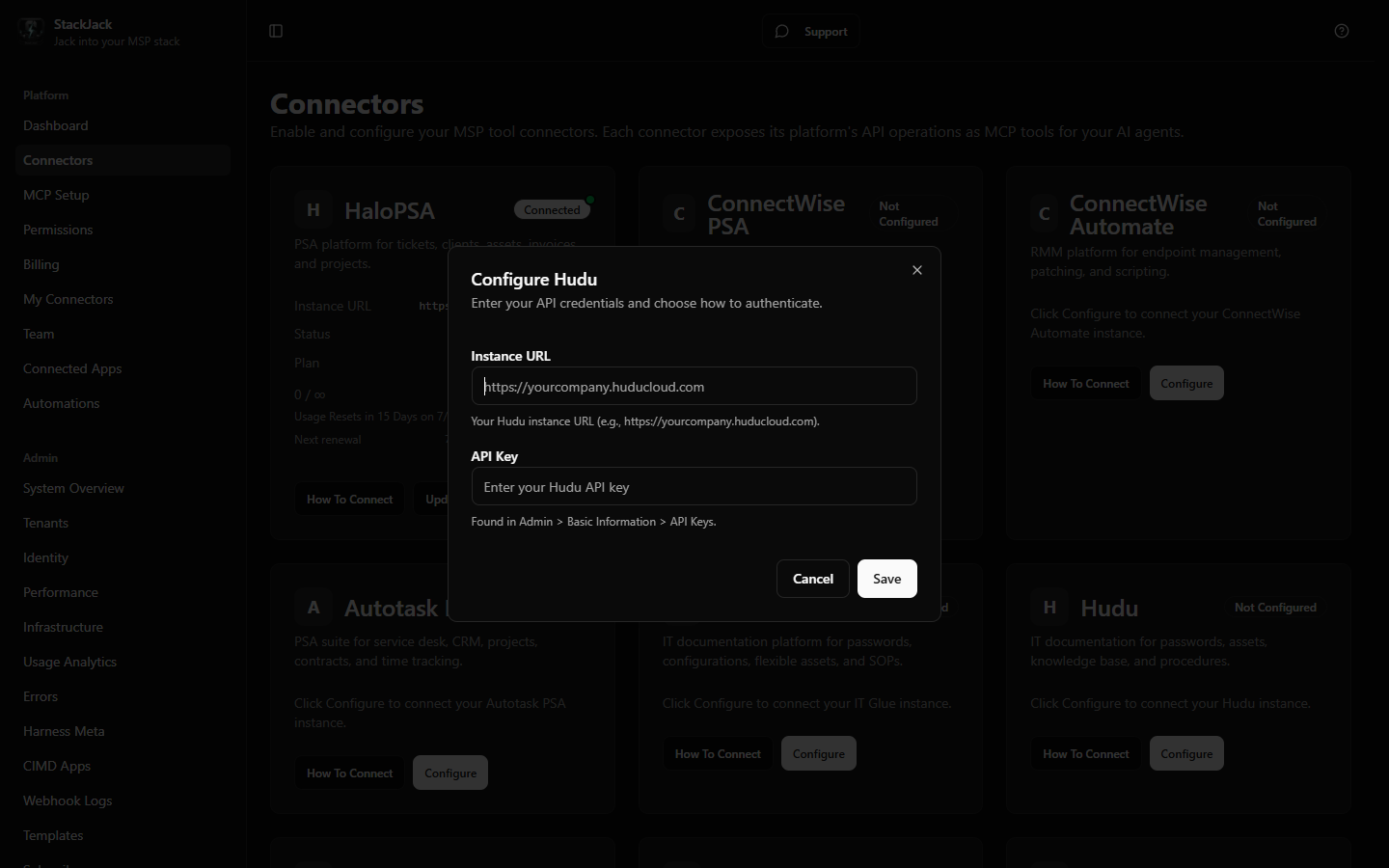Click the Hudu card letter icon
The height and width of the screenshot is (868, 1389).
(x=1049, y=608)
